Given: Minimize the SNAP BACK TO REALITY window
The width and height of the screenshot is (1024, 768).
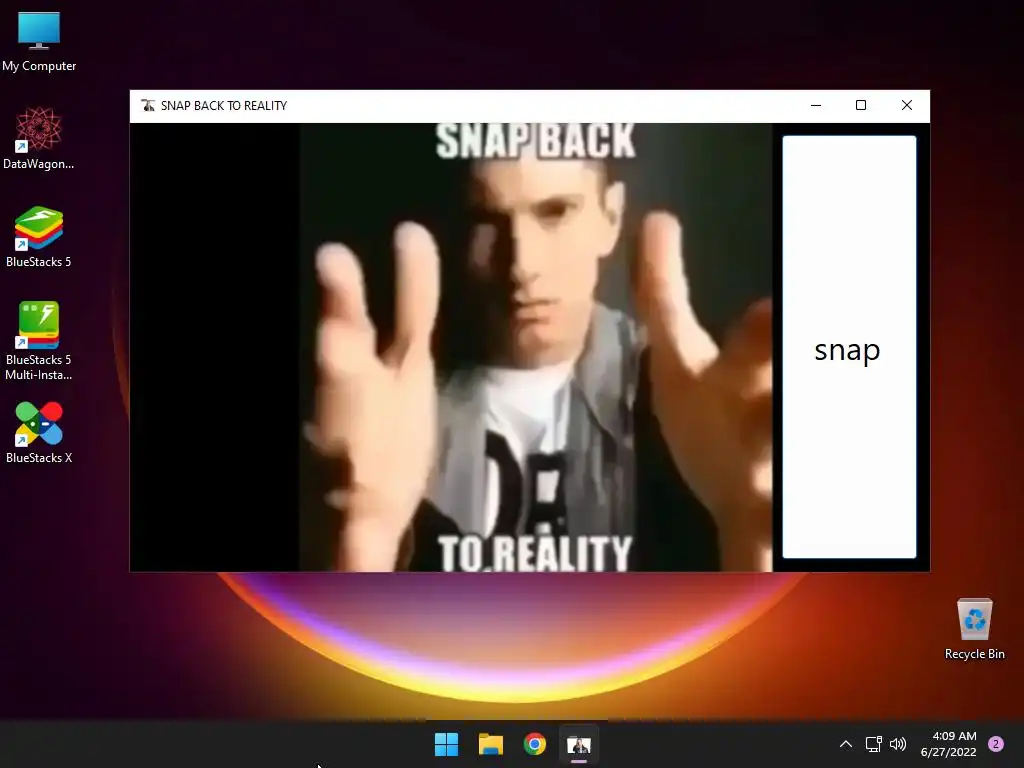Looking at the screenshot, I should coord(816,105).
